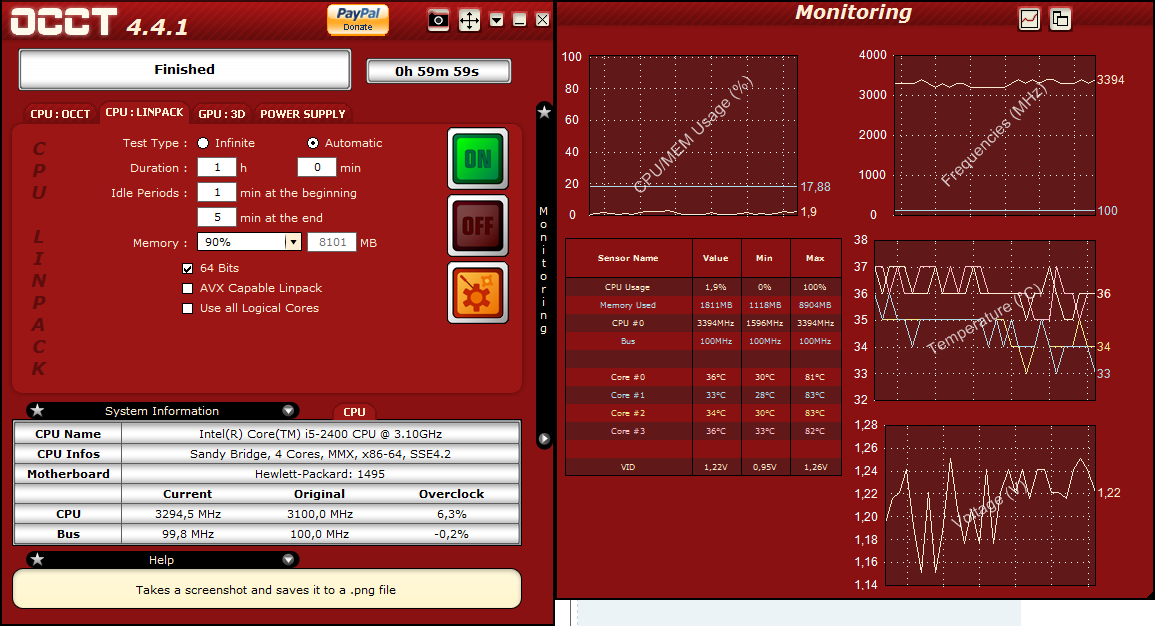The width and height of the screenshot is (1155, 626).
Task: Select the Infinite test type
Action: [x=203, y=143]
